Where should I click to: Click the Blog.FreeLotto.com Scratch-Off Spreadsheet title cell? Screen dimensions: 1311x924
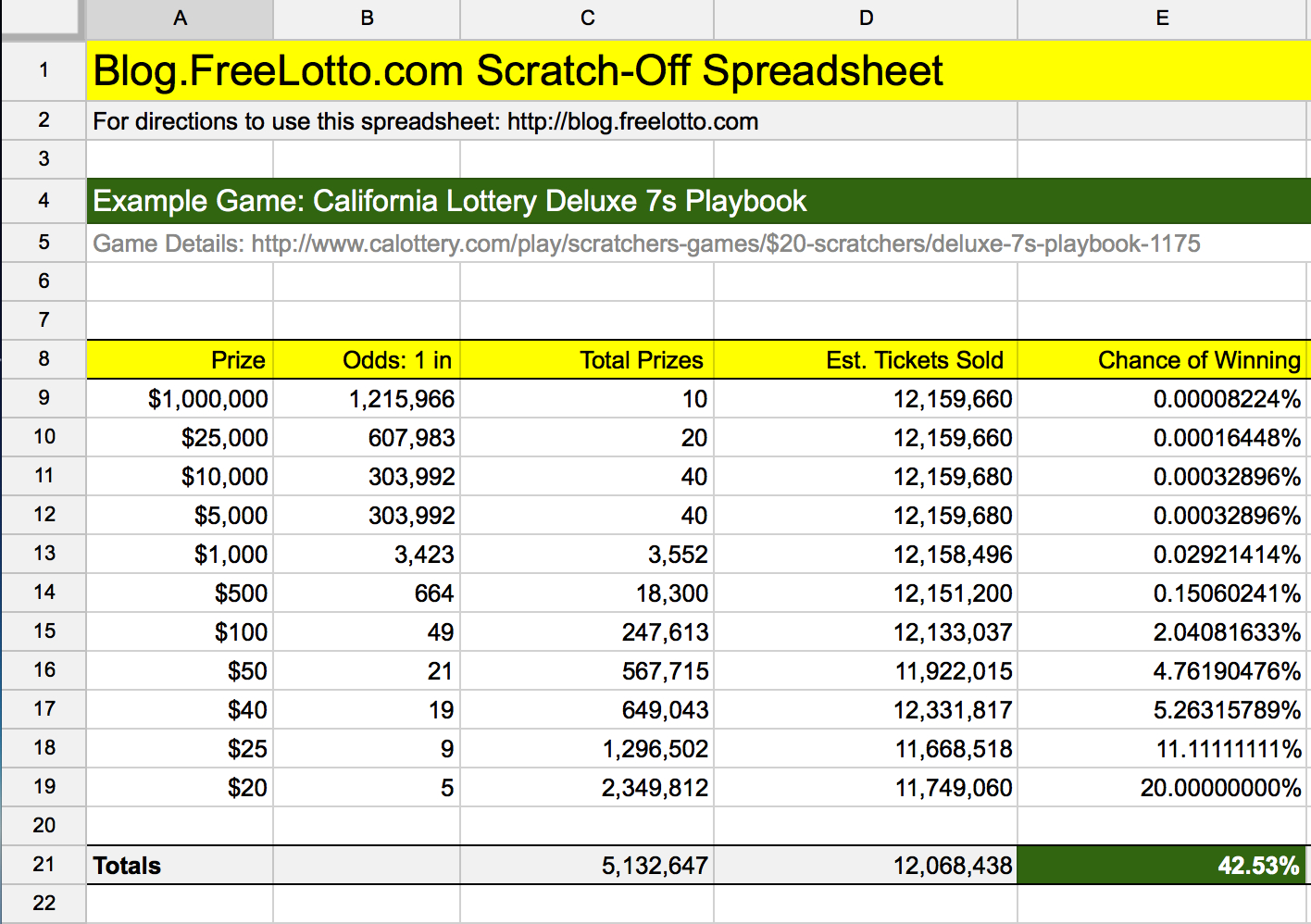(518, 71)
